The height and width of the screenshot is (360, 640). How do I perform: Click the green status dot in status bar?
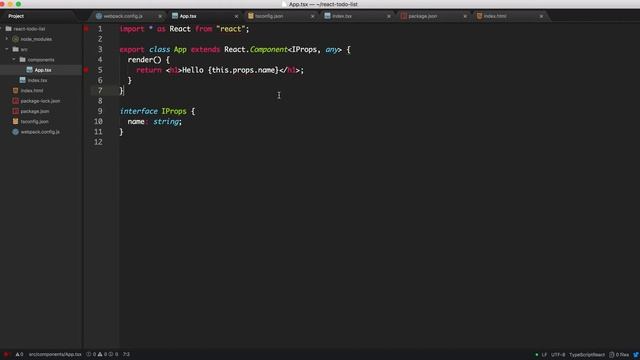537,355
